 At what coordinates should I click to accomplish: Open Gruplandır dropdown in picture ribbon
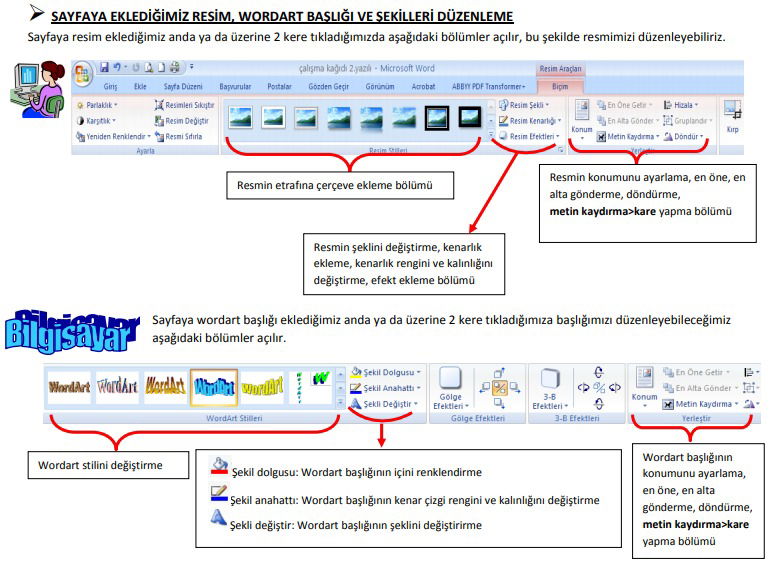click(688, 121)
